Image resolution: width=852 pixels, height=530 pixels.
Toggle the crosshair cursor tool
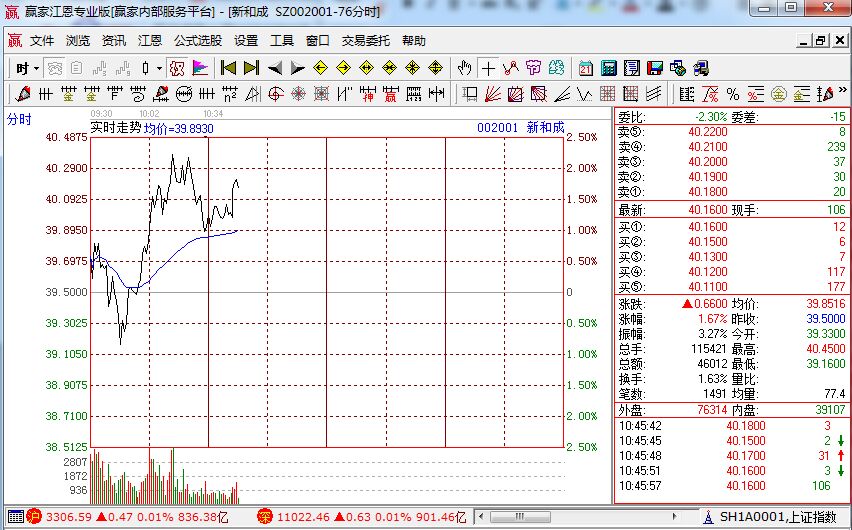coord(487,68)
